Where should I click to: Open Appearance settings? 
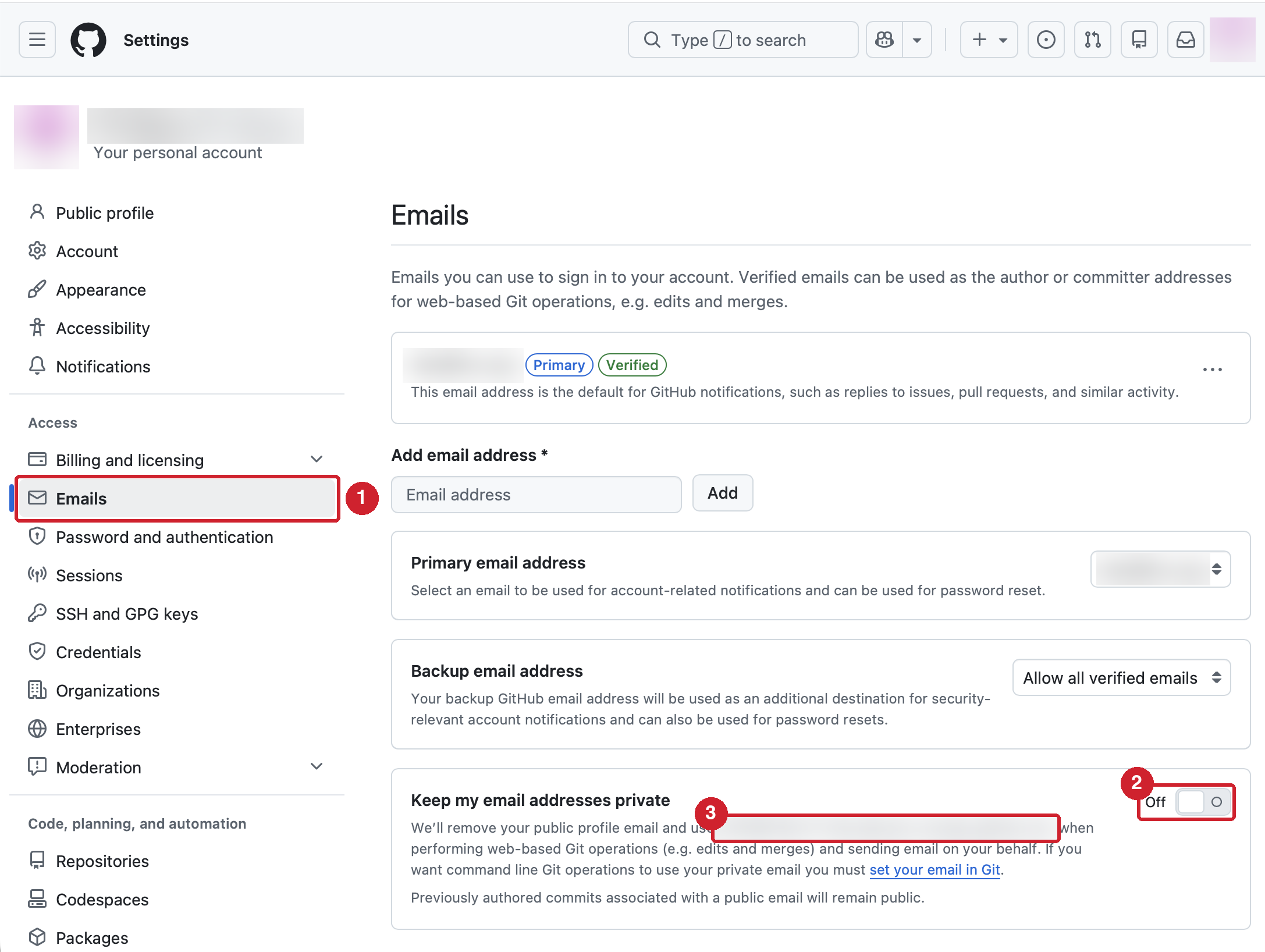click(101, 290)
